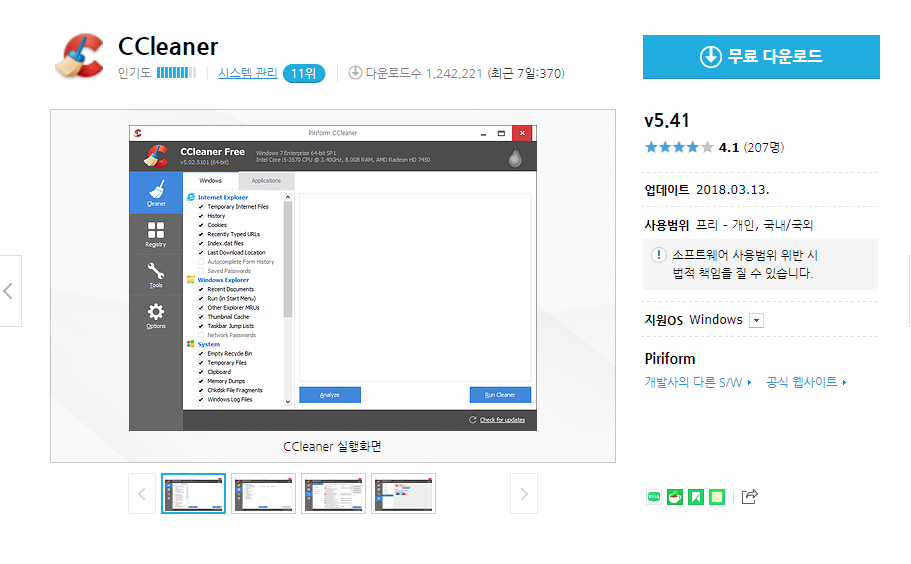Click the small CCleaner title bar icon
This screenshot has width=911, height=564.
pos(138,133)
